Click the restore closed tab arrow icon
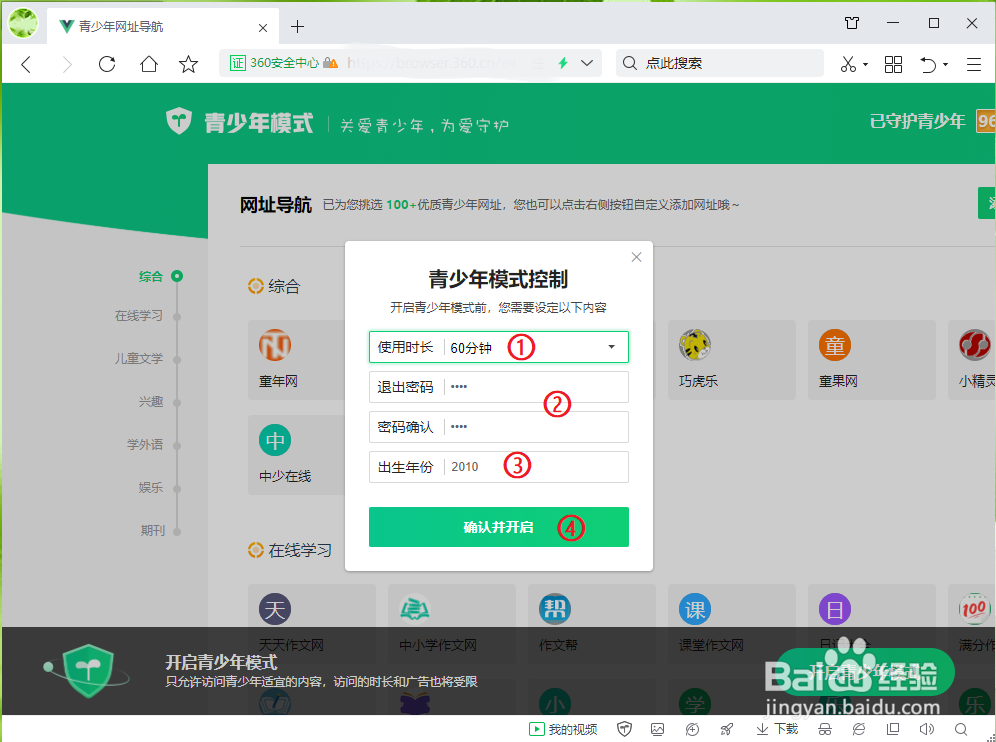 927,63
